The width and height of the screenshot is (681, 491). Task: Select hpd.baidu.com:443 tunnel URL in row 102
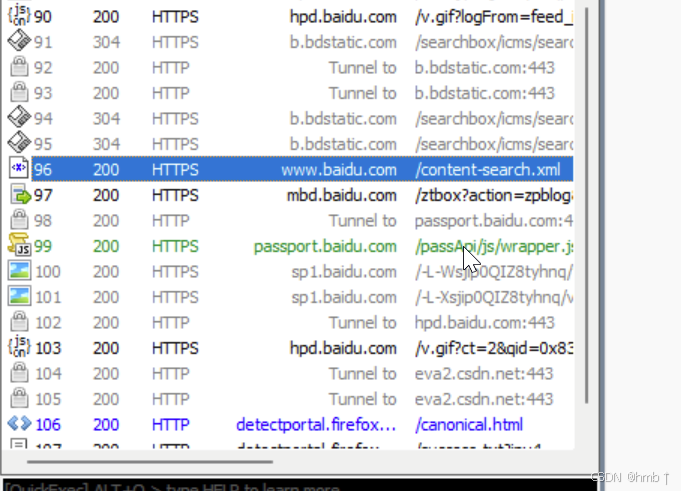pos(485,323)
